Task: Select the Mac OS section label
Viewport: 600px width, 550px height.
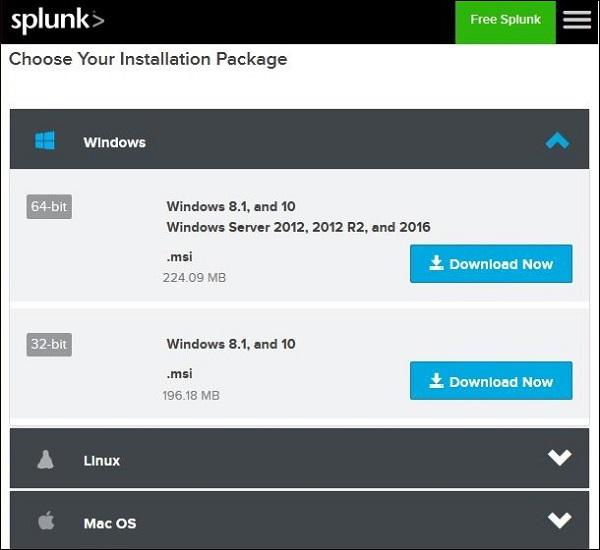Action: (110, 523)
